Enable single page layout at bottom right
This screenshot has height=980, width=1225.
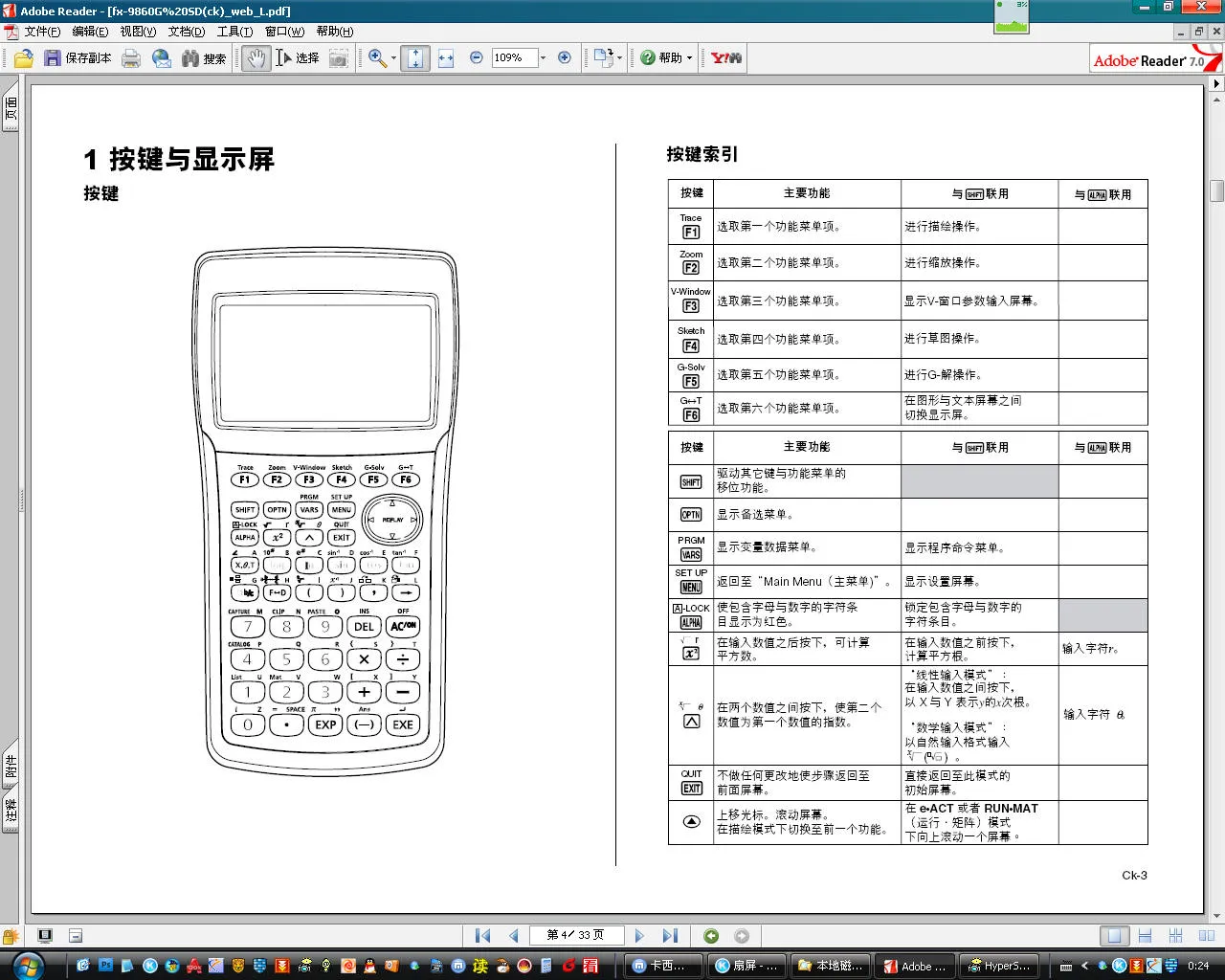tap(1115, 935)
